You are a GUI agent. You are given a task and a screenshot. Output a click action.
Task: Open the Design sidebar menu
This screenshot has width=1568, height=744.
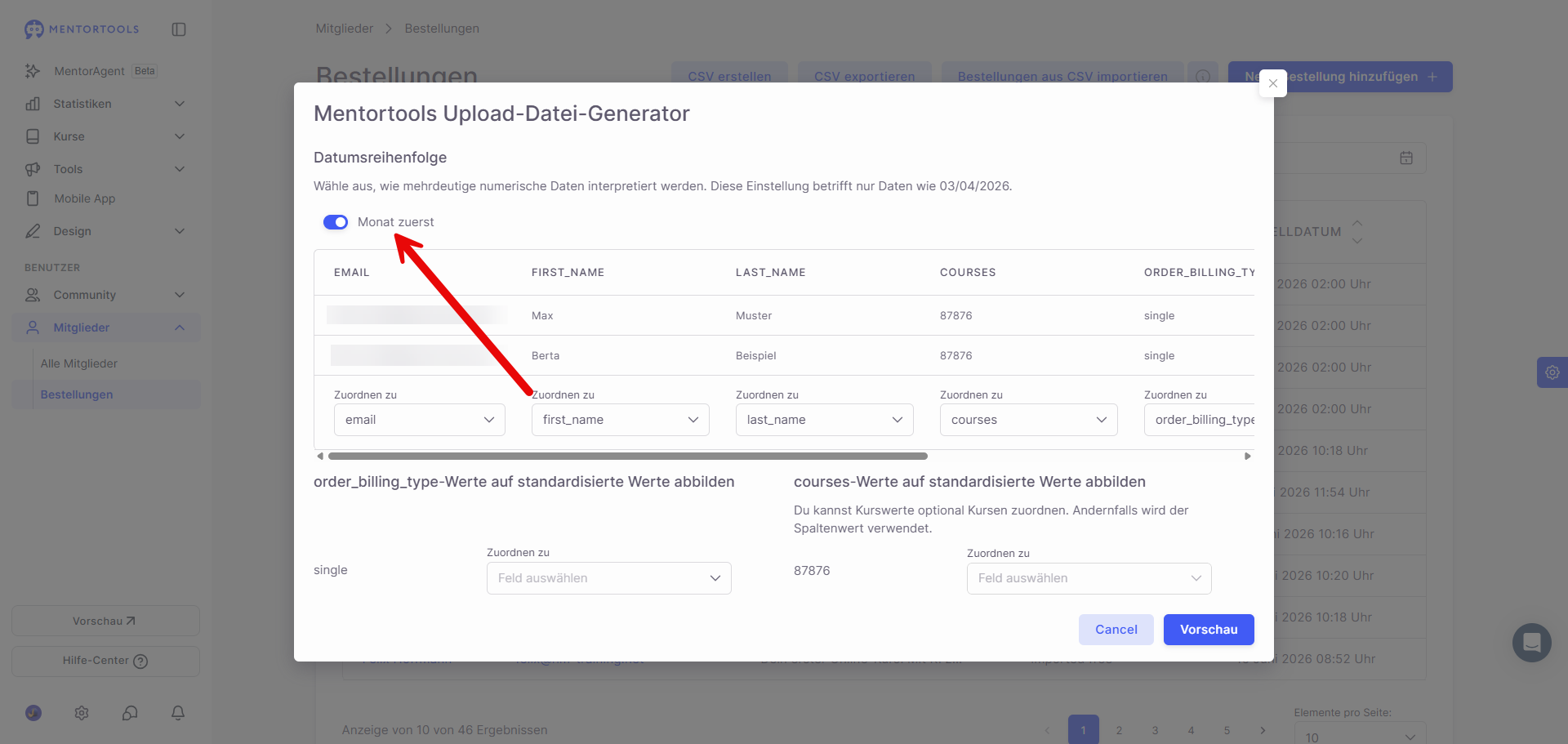coord(105,231)
